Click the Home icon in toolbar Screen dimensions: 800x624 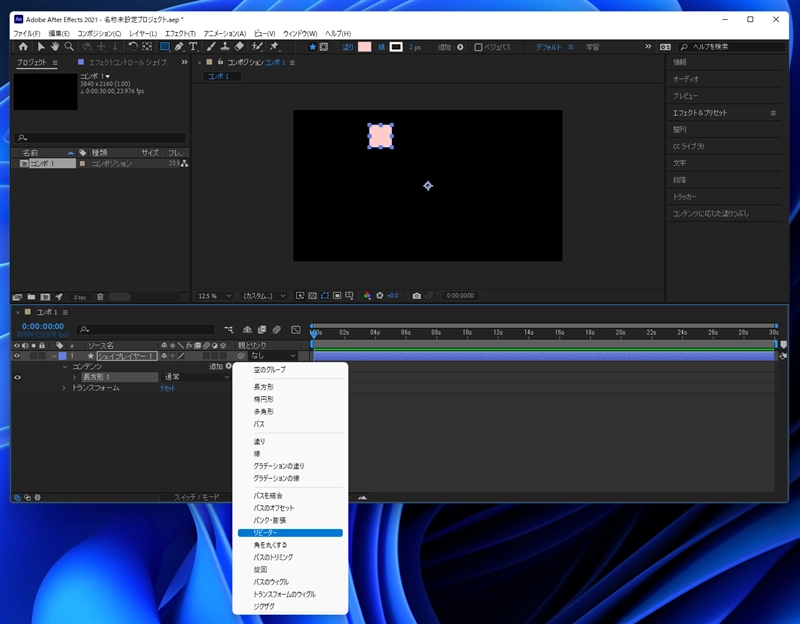(23, 46)
